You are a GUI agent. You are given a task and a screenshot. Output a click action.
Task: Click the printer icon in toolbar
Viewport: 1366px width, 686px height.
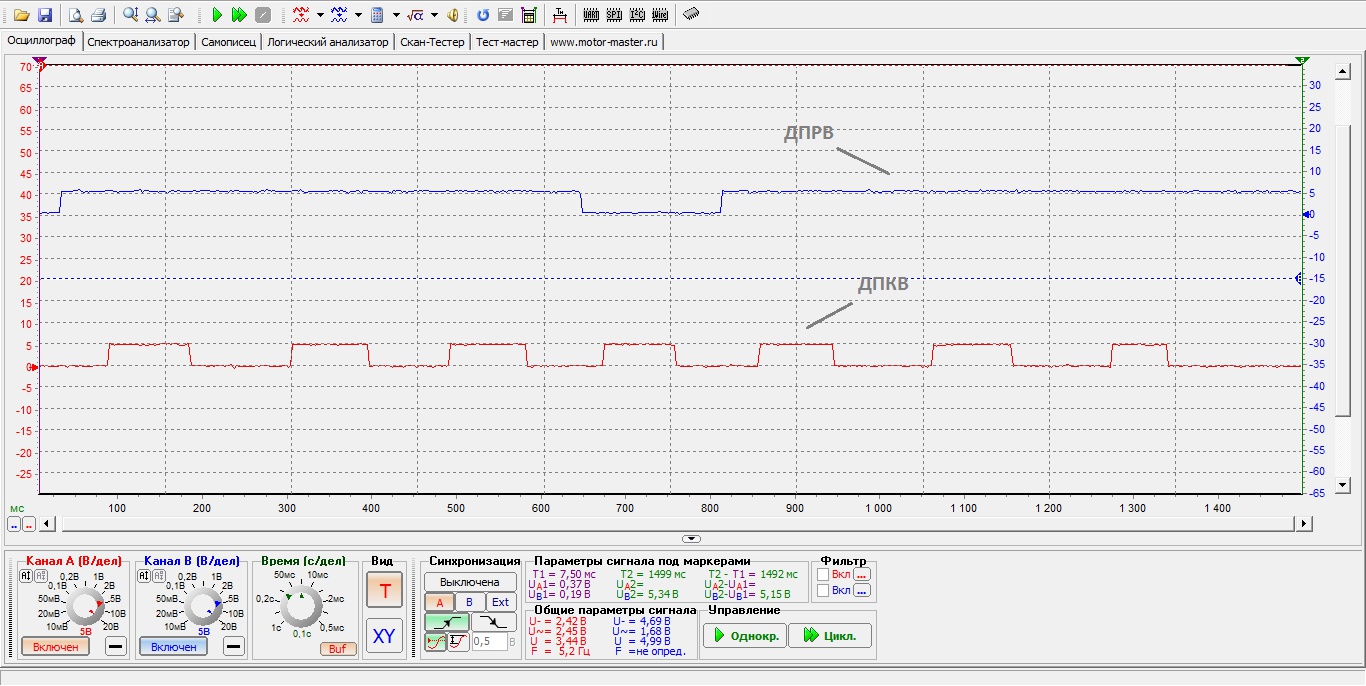click(x=99, y=15)
